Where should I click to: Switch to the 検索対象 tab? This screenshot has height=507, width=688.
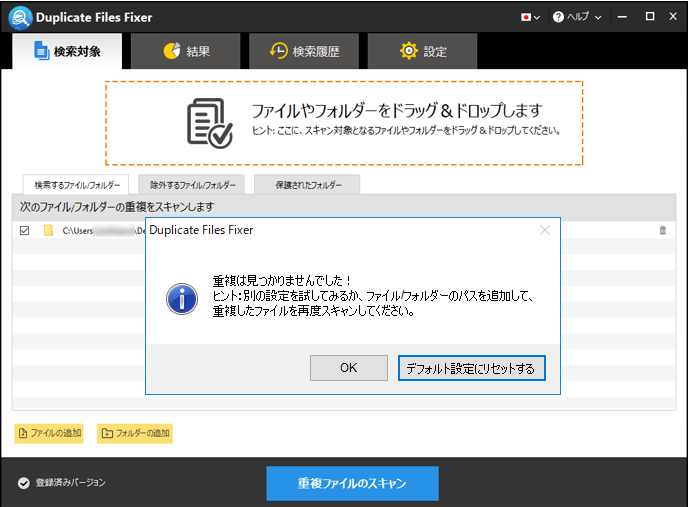67,51
